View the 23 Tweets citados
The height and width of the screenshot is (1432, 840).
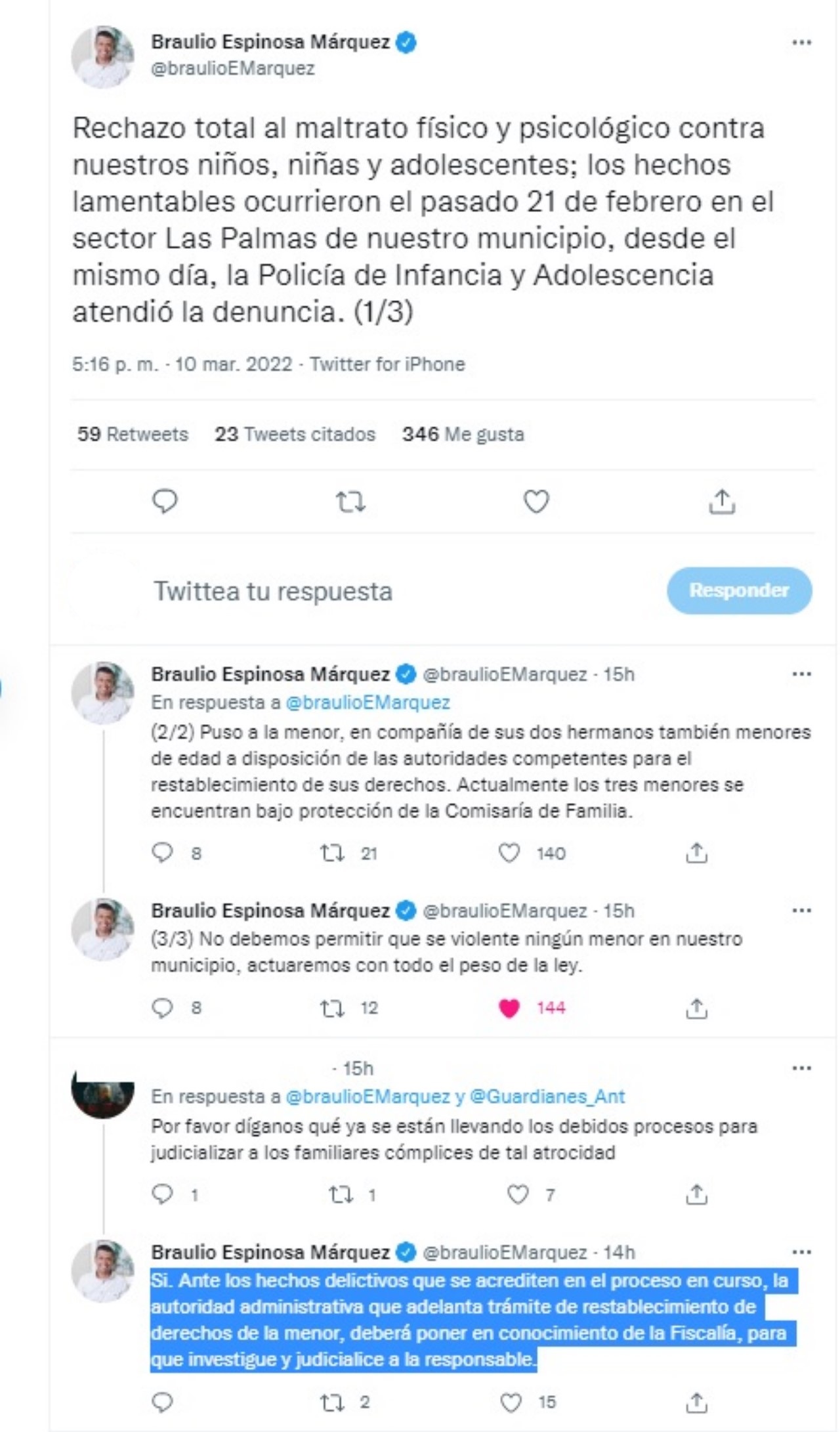tap(295, 434)
